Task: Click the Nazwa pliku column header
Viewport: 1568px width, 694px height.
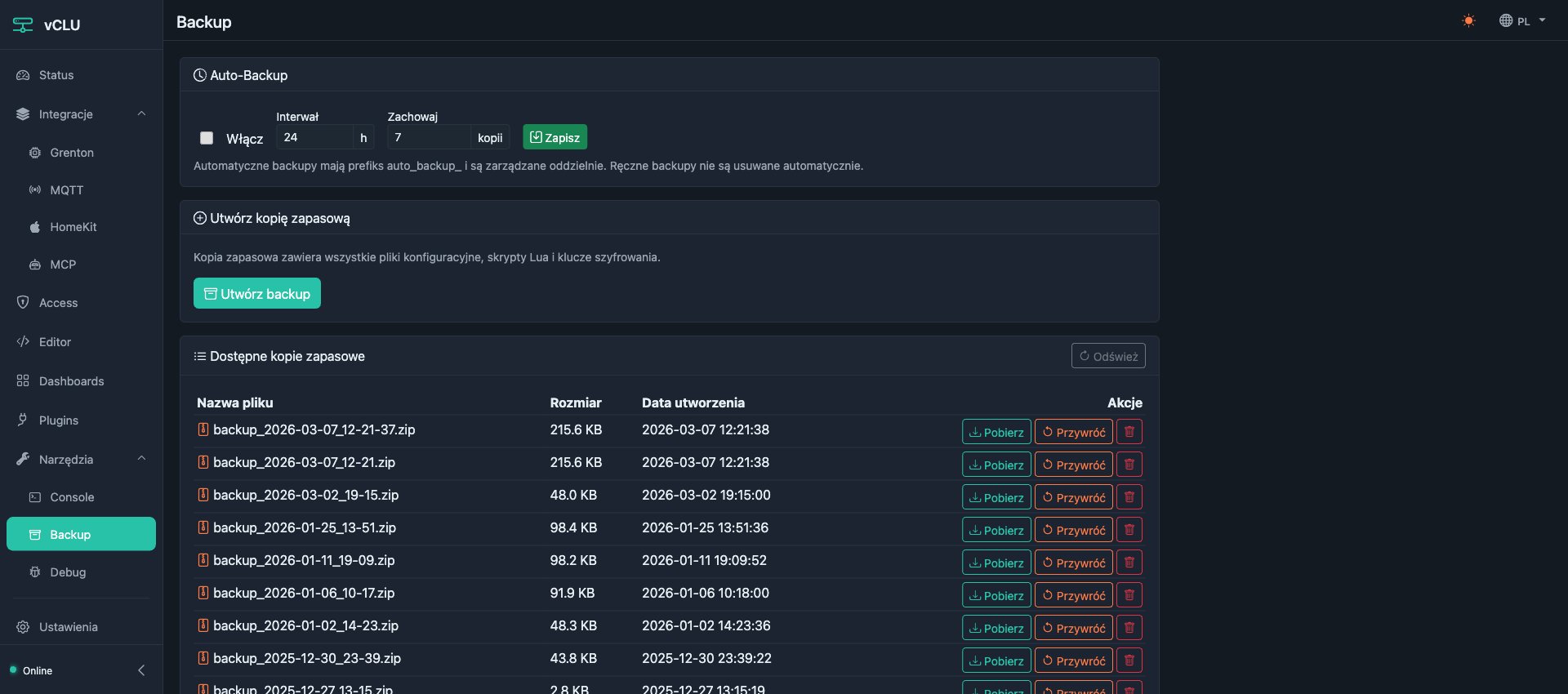Action: click(235, 403)
